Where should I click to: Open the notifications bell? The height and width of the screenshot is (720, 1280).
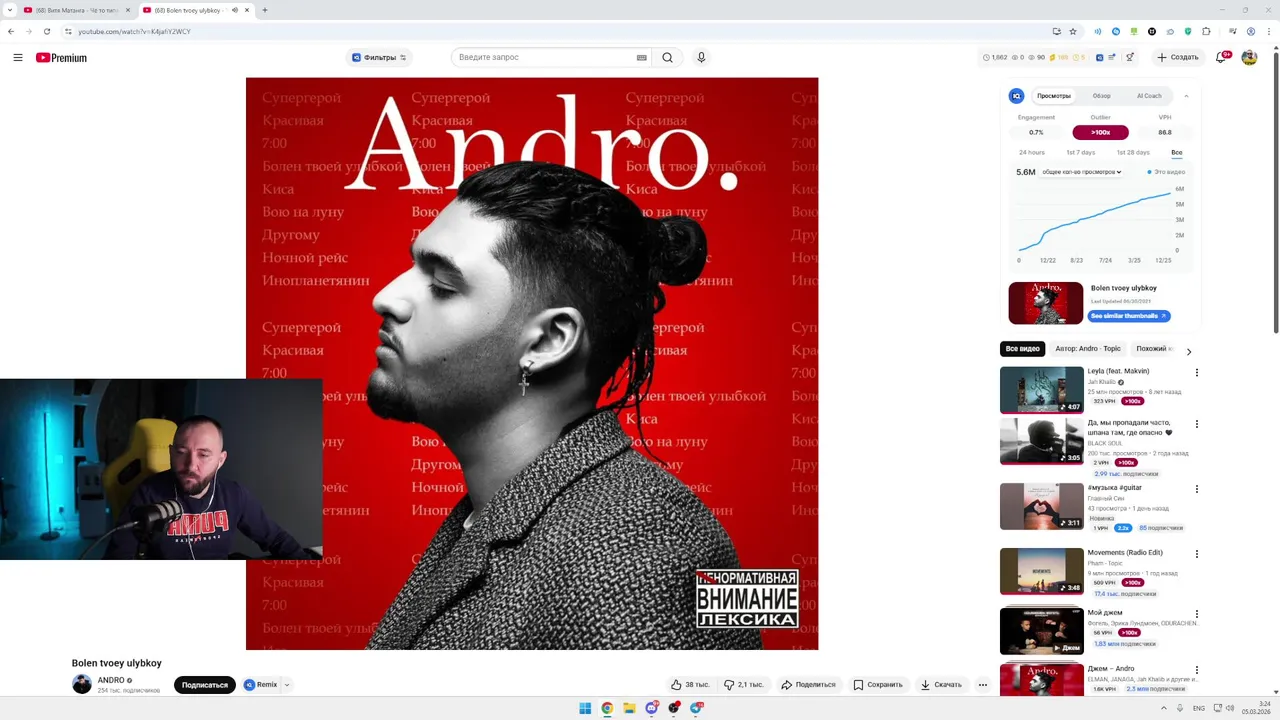[1221, 58]
